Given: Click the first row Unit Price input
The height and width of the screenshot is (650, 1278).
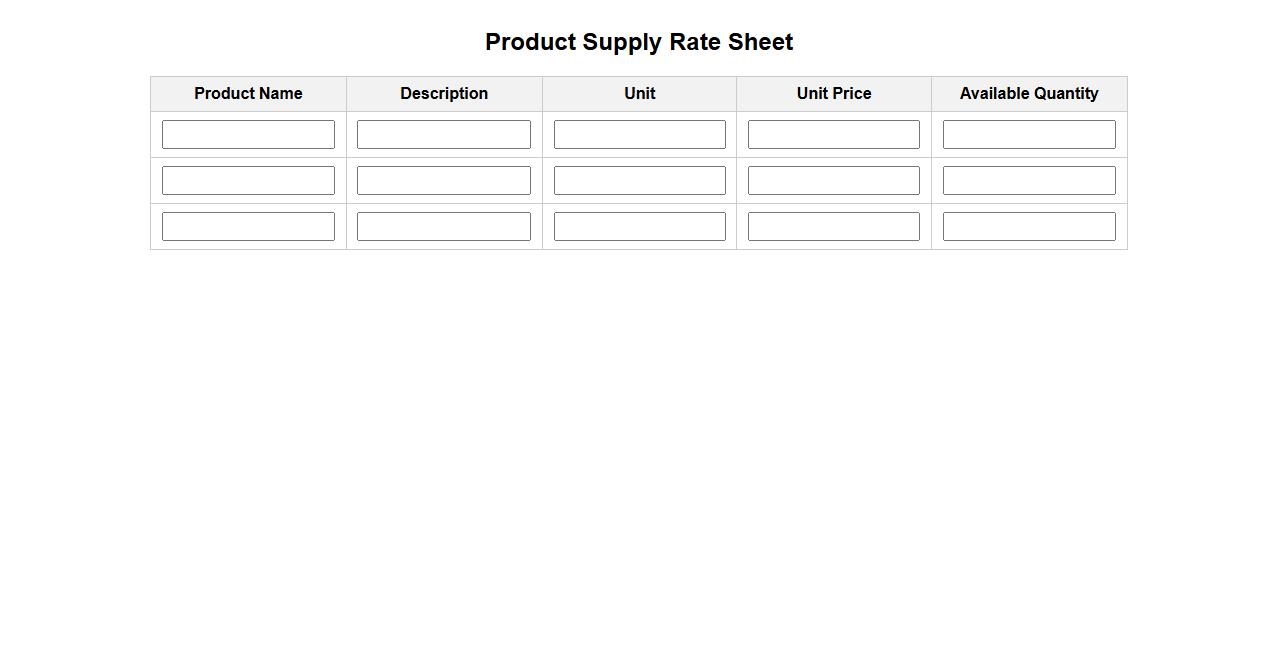Looking at the screenshot, I should click(833, 134).
